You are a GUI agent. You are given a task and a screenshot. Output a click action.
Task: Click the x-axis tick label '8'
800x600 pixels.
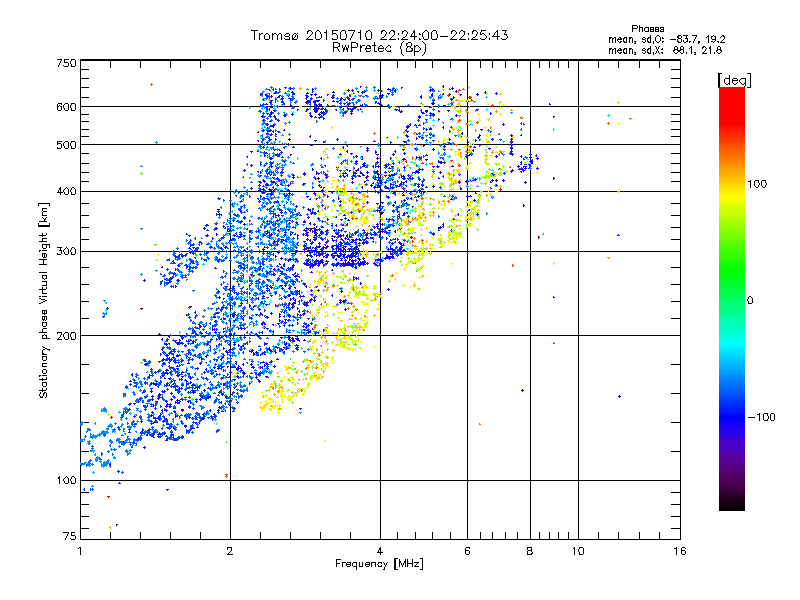tap(530, 551)
